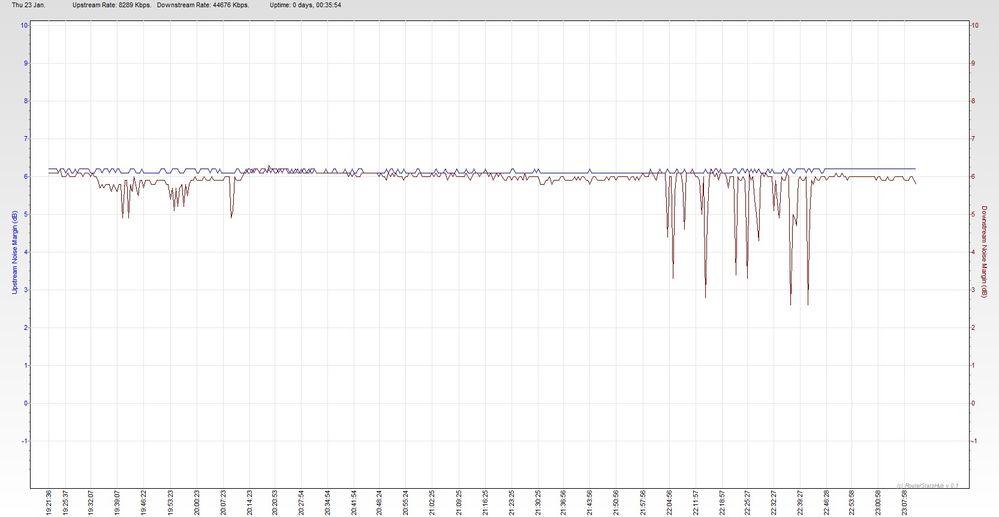Select time label 22:11:57 on the x-axis

point(694,502)
